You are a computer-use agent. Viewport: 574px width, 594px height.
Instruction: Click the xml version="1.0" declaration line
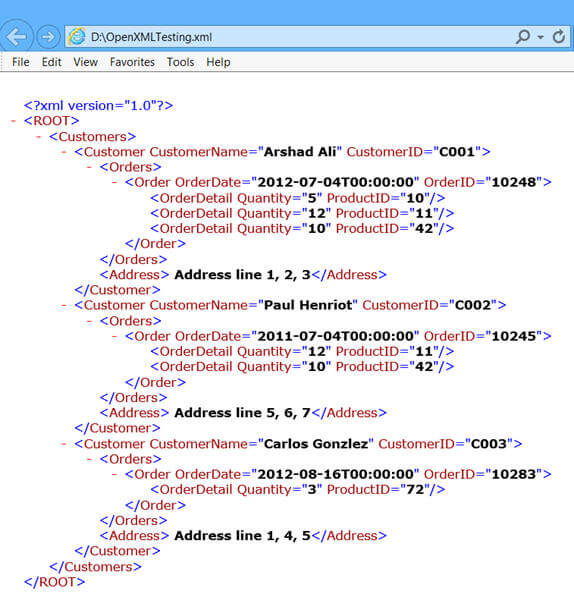[x=99, y=105]
